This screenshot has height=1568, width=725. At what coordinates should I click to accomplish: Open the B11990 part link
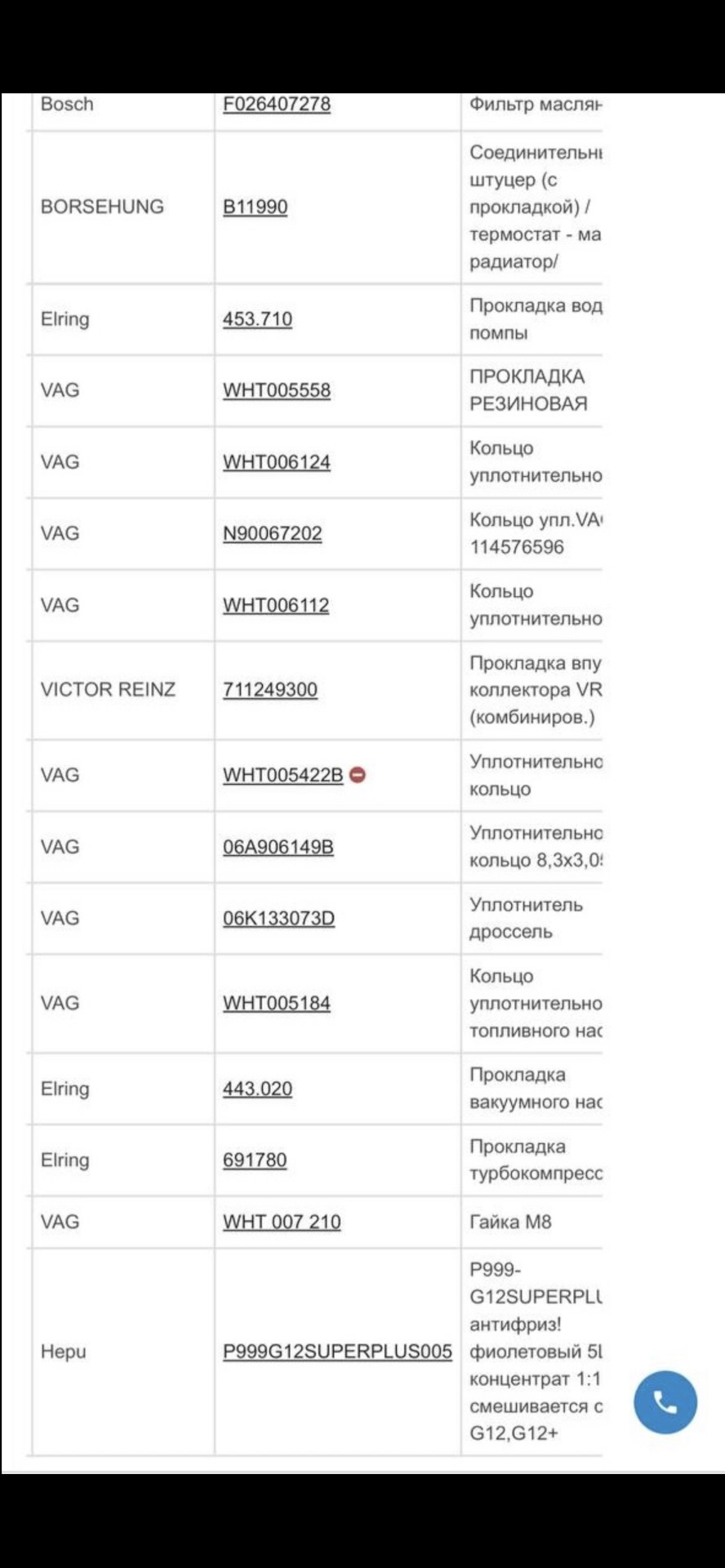coord(255,207)
